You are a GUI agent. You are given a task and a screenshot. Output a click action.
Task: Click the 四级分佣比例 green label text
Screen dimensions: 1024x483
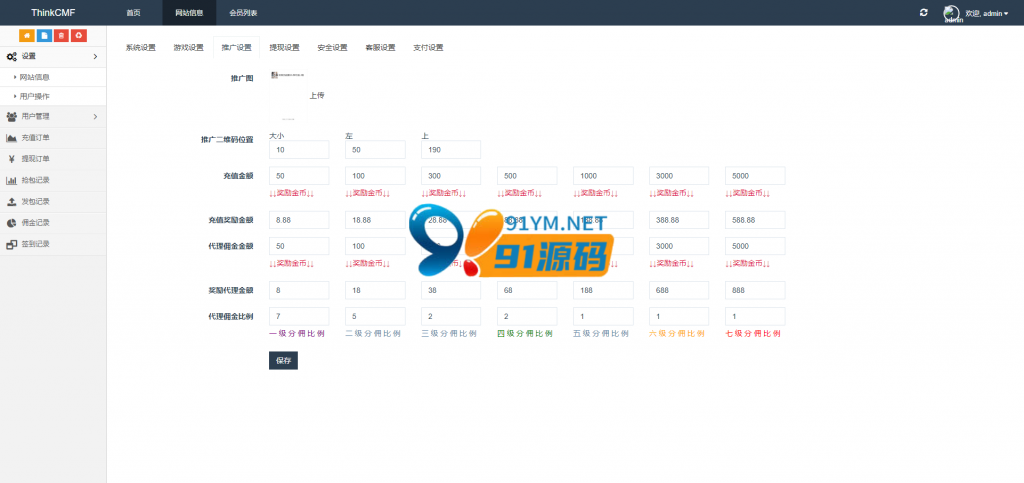pos(525,334)
